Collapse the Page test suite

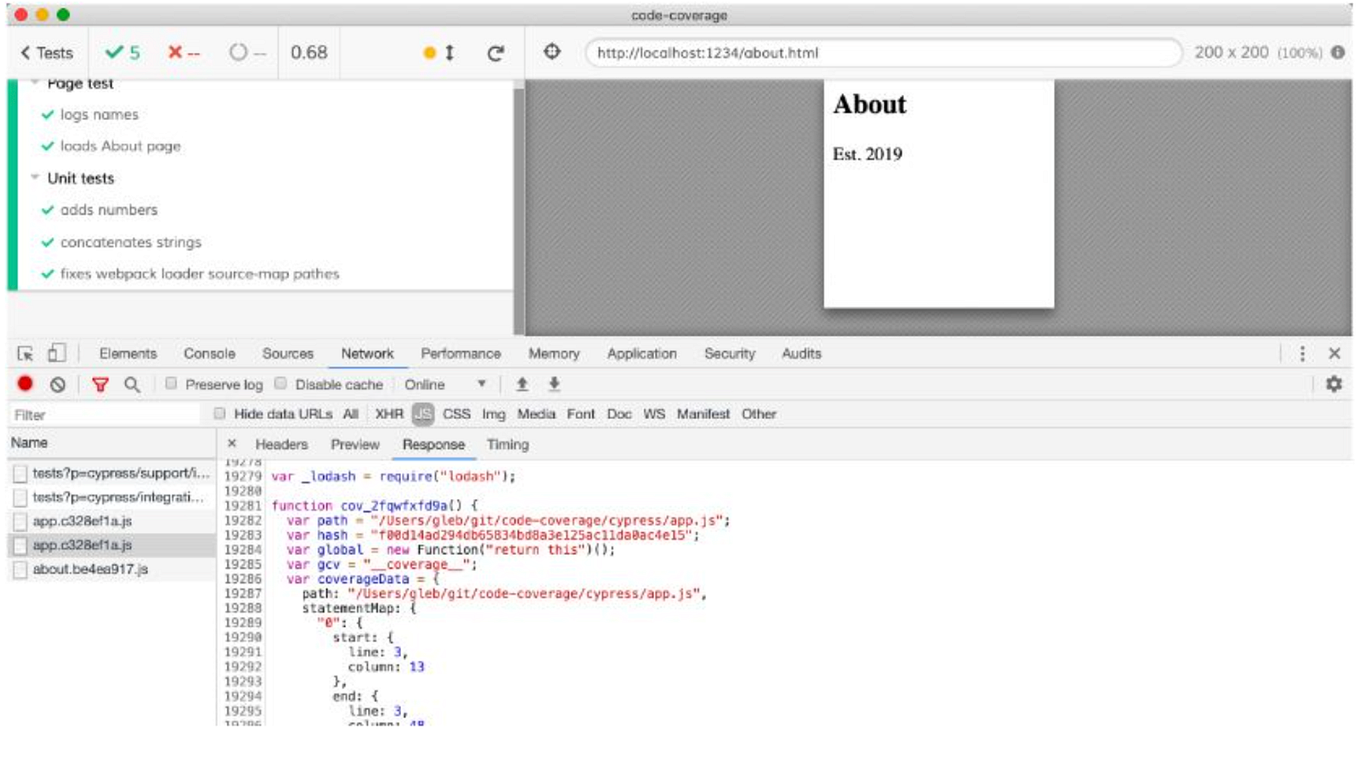point(36,84)
